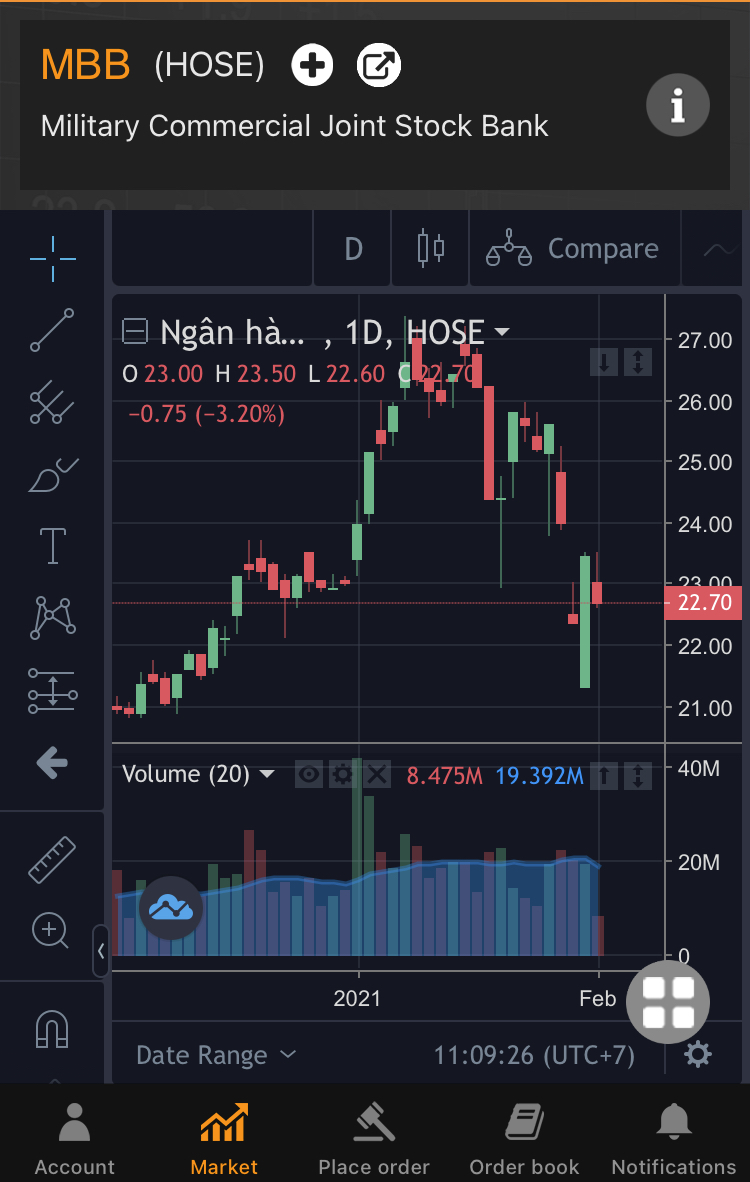
Task: Open candlestick chart style selector
Action: [430, 249]
